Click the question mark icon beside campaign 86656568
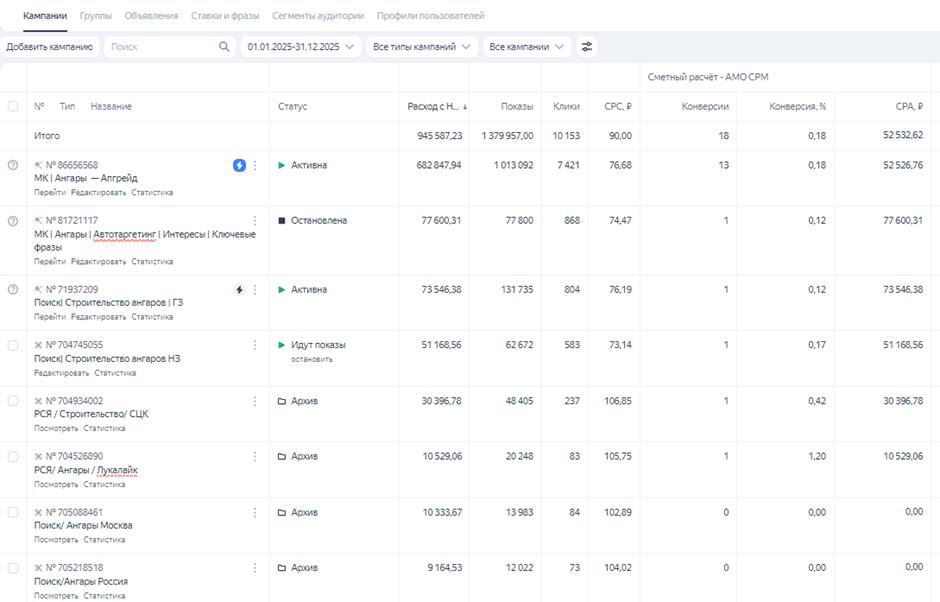Screen dimensions: 940x602 click(13, 165)
